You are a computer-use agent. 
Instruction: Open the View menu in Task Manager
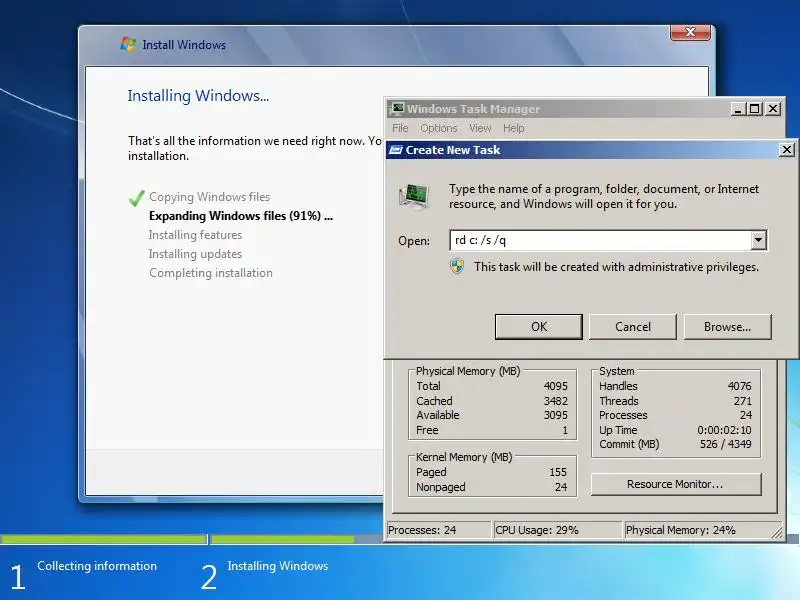pyautogui.click(x=480, y=128)
